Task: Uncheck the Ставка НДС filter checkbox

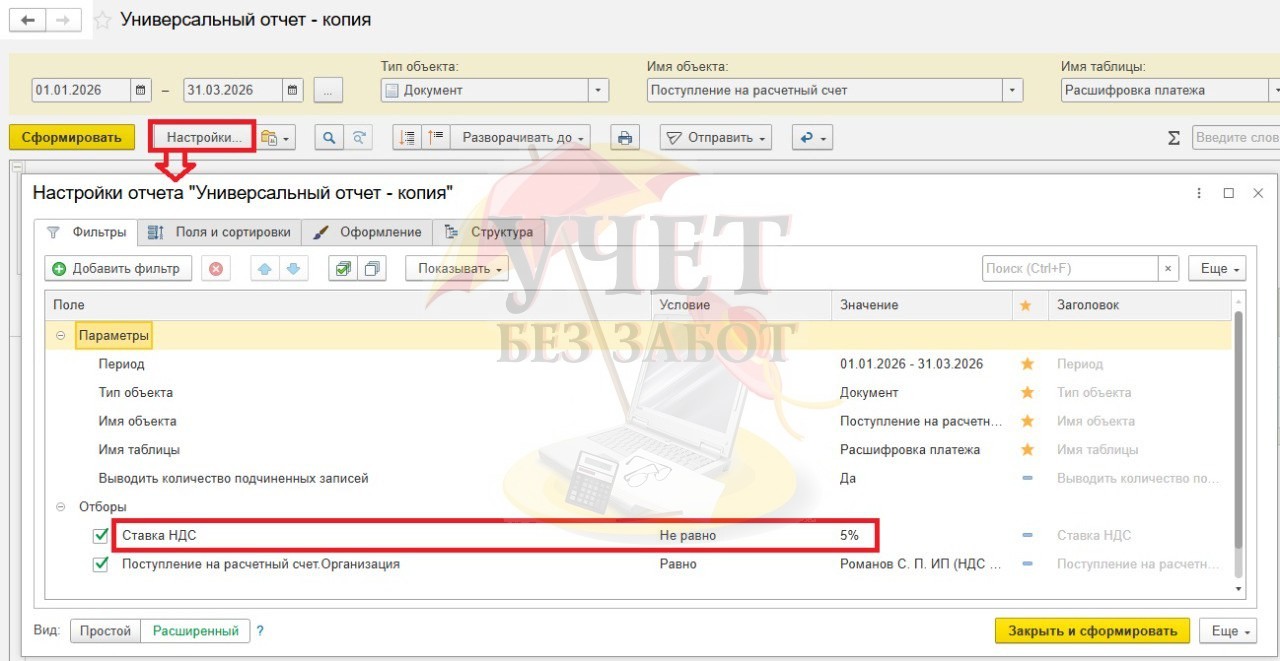Action: pyautogui.click(x=101, y=535)
